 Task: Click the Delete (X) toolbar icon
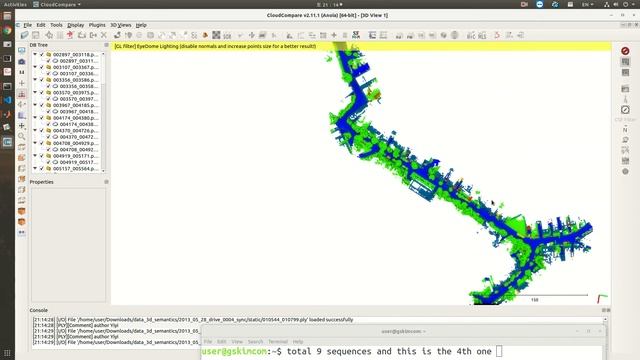[x=104, y=36]
